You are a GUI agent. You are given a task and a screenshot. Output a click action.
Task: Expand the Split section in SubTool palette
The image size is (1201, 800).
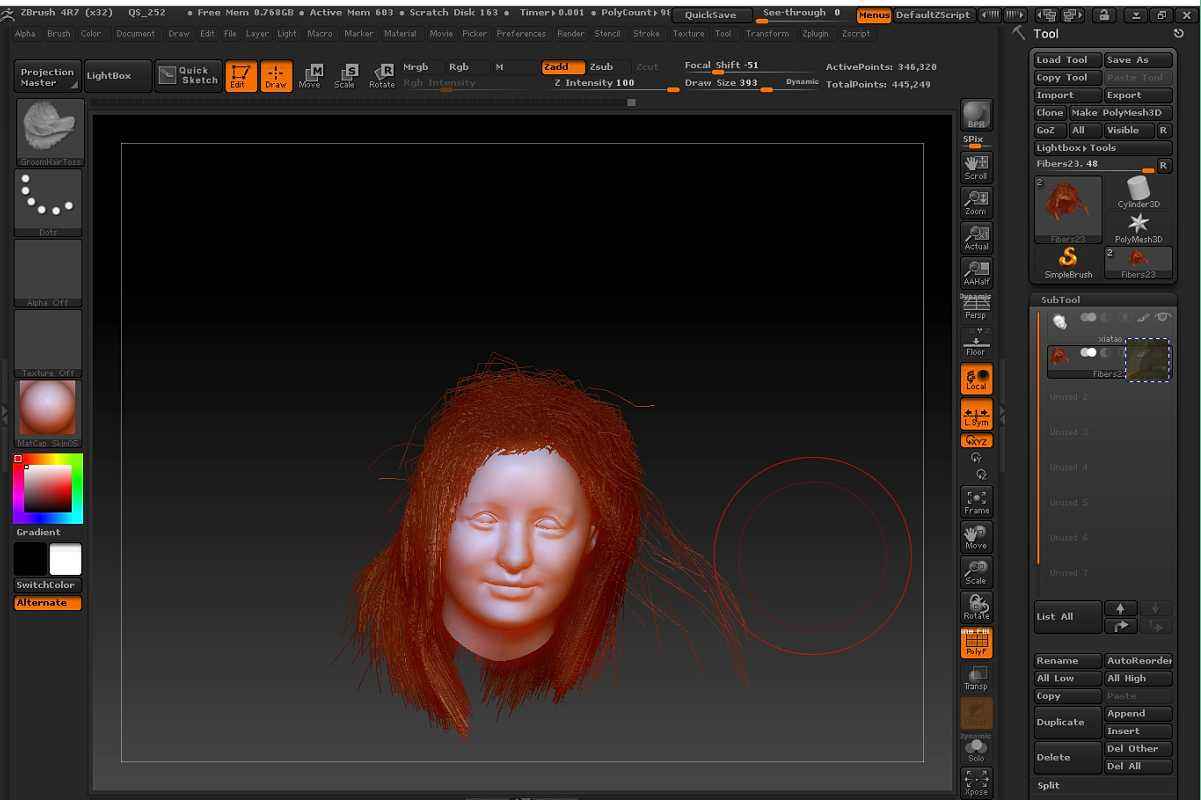[1048, 785]
